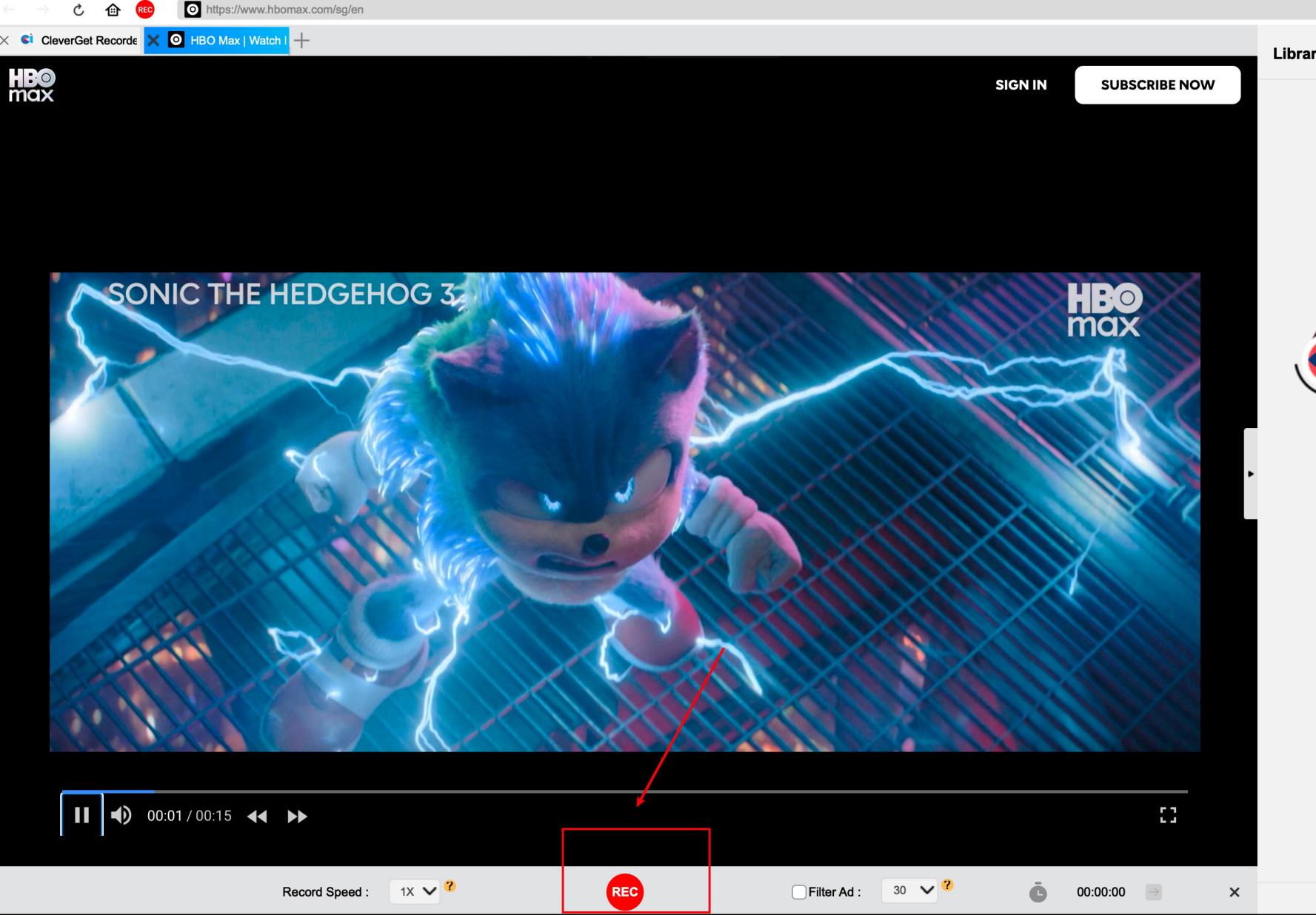The width and height of the screenshot is (1316, 915).
Task: Rewind the video
Action: point(257,816)
